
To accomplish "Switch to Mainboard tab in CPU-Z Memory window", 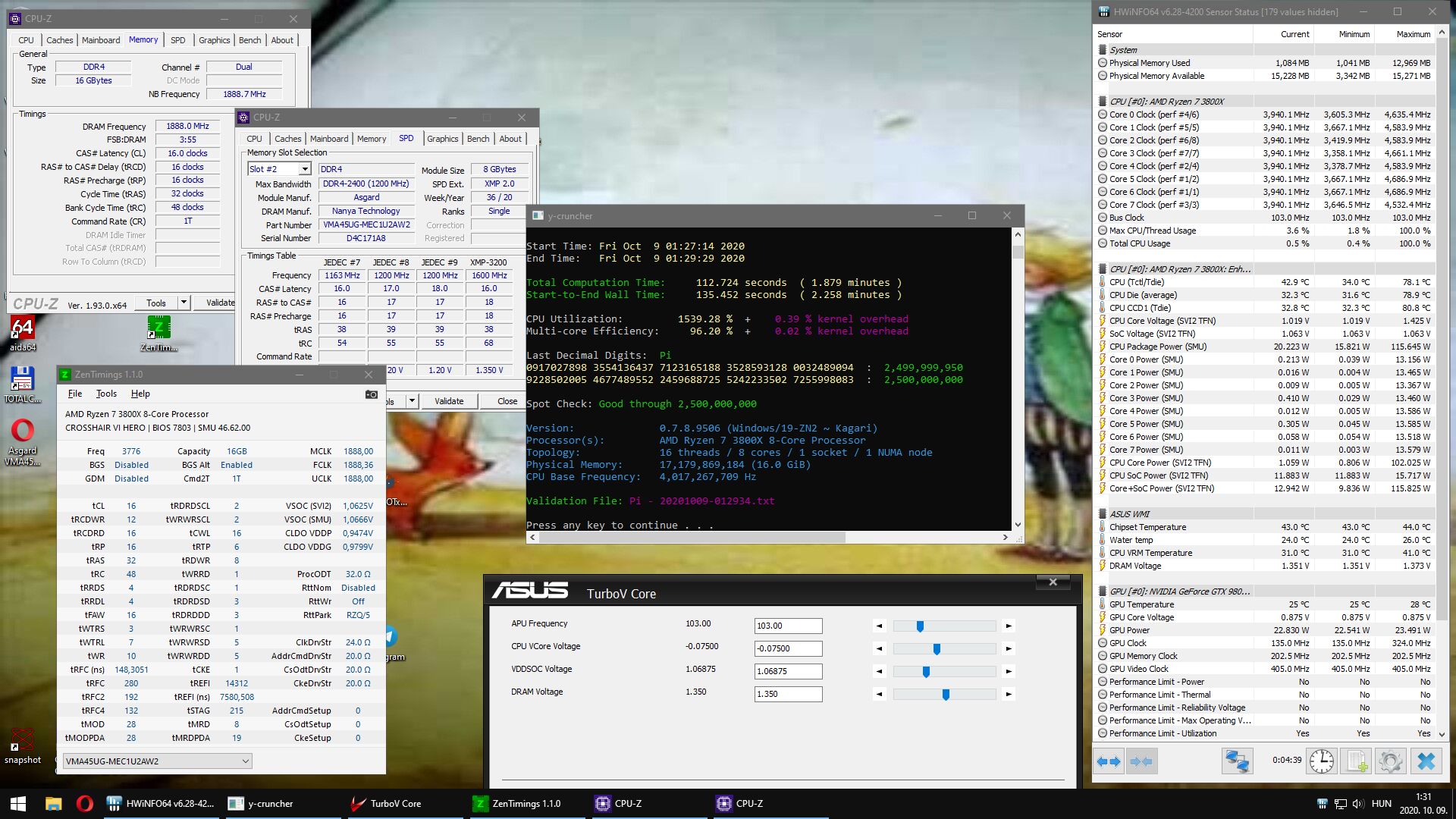I will [101, 40].
